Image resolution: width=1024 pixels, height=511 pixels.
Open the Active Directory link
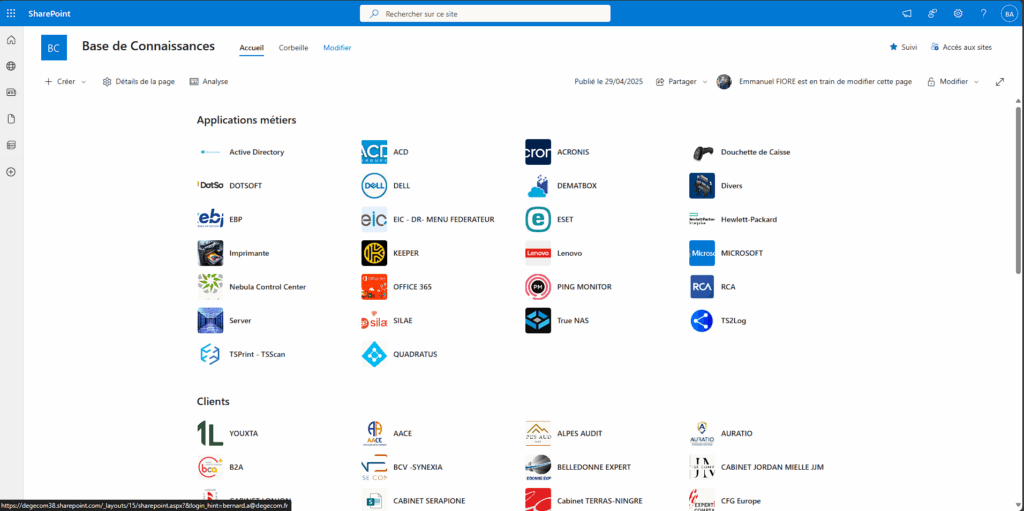pyautogui.click(x=257, y=152)
